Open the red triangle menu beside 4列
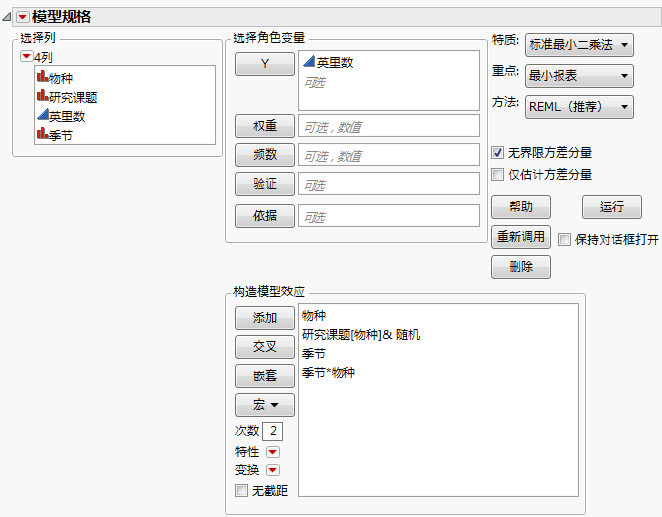This screenshot has height=517, width=662. pos(27,57)
